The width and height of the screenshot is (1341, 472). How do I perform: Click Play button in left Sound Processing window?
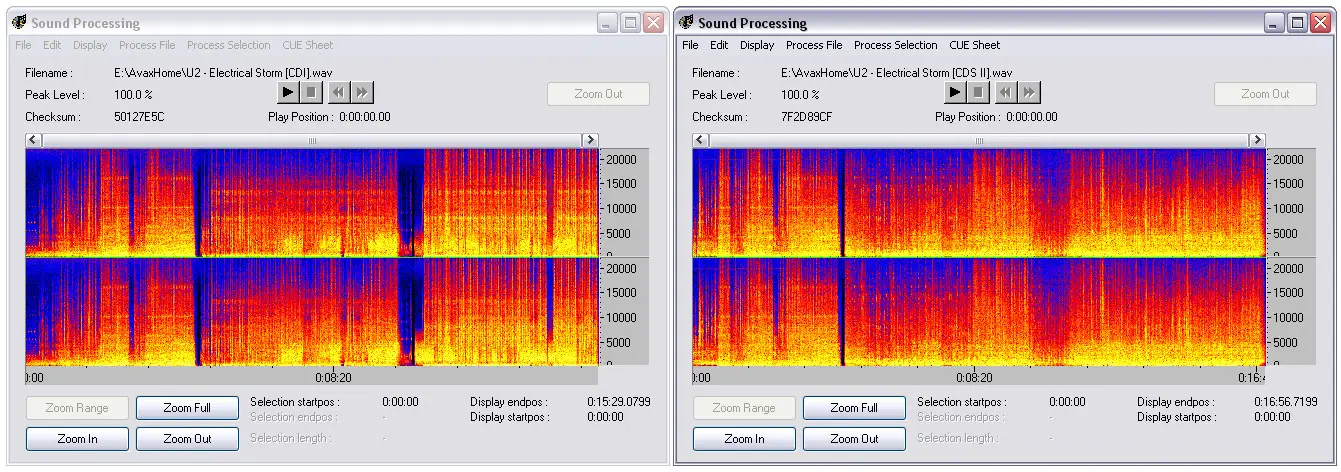[287, 93]
